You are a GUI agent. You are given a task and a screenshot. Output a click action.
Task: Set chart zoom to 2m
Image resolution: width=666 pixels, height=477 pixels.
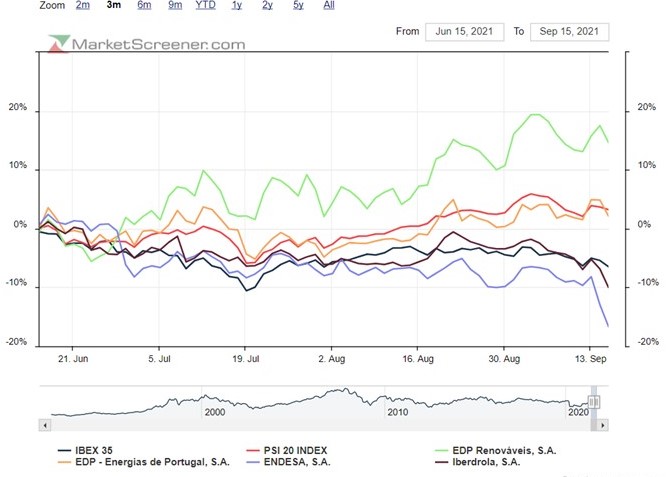[x=83, y=5]
